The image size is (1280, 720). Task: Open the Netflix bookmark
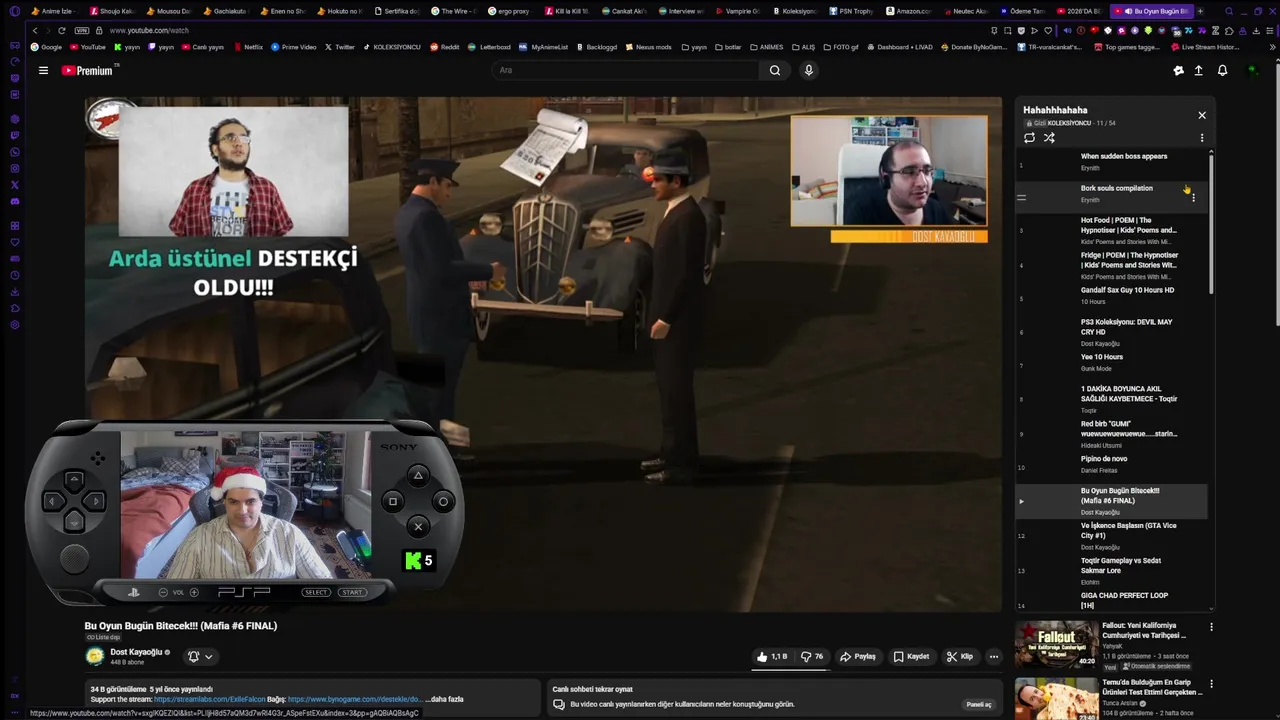(247, 47)
